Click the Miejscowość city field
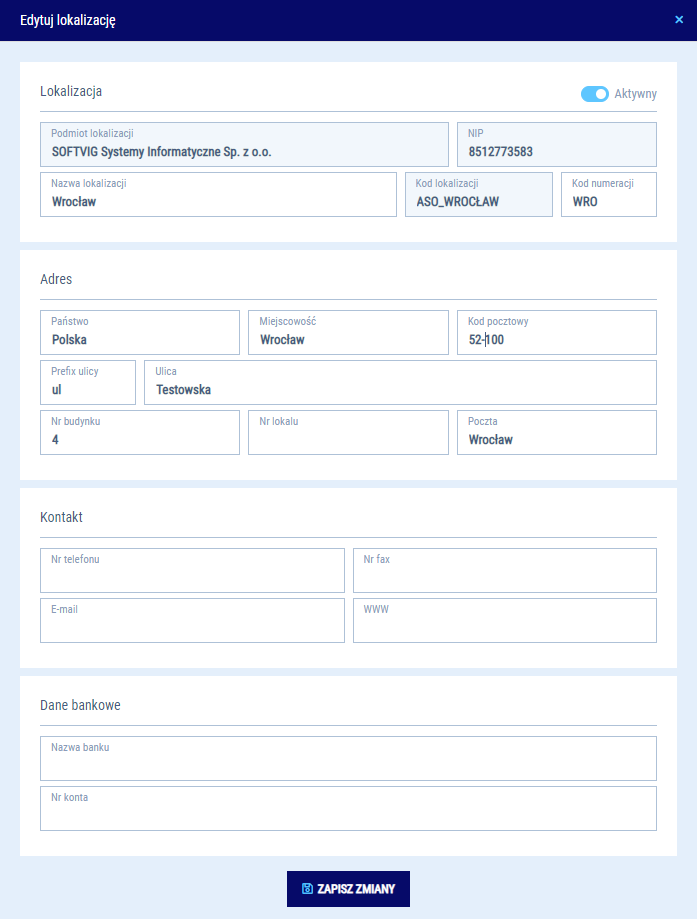Viewport: 697px width, 919px height. 348,333
